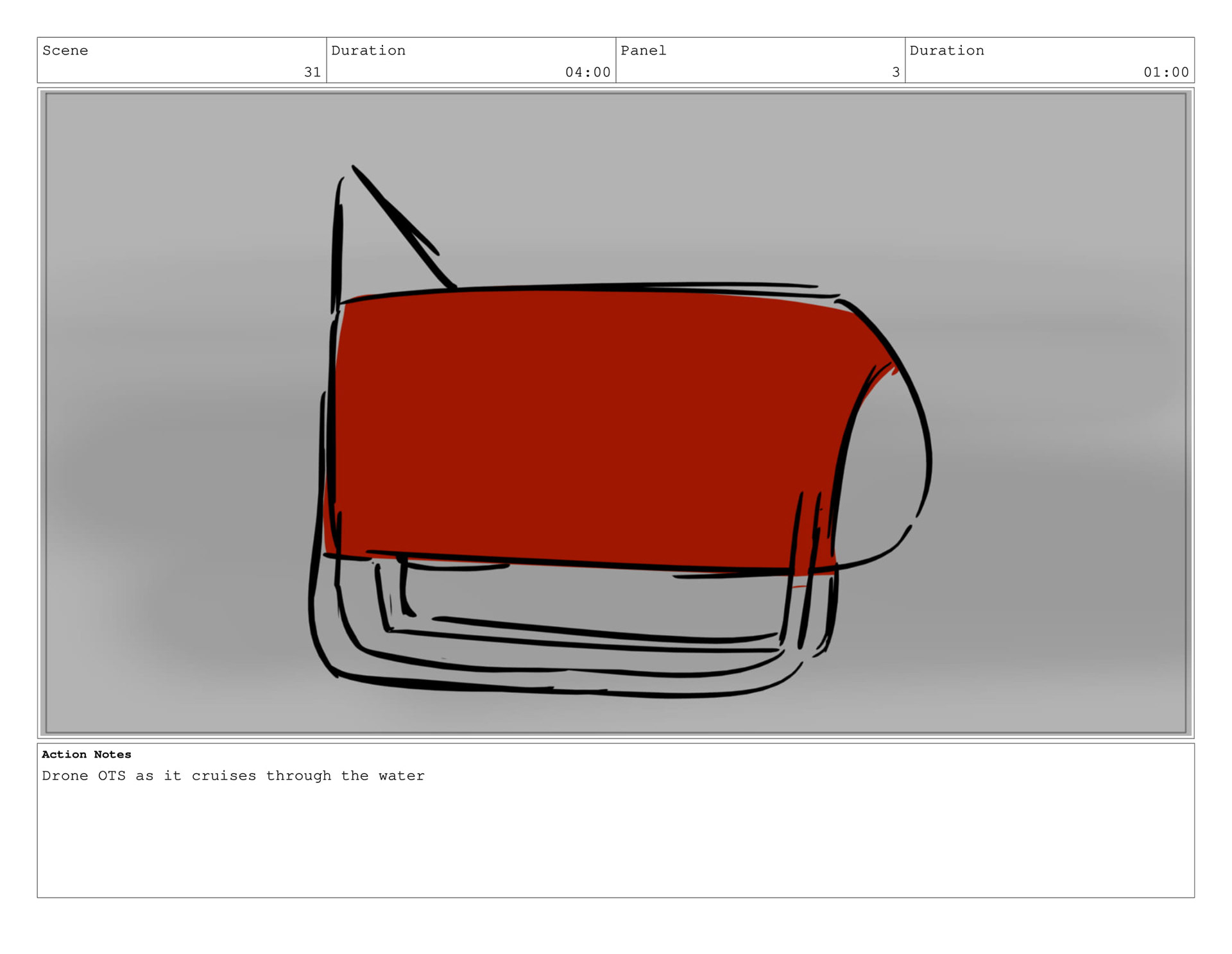Click the red filled drone body
This screenshot has height=954, width=1232.
coord(577,423)
